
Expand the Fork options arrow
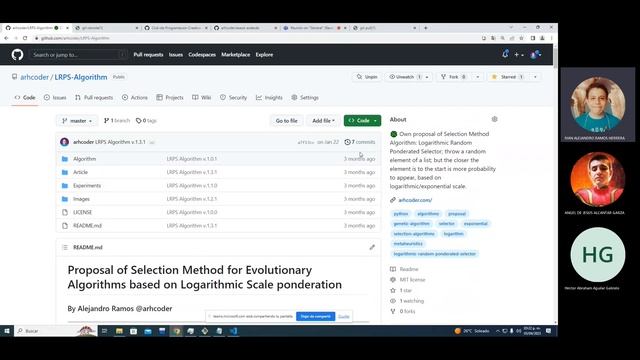478,77
